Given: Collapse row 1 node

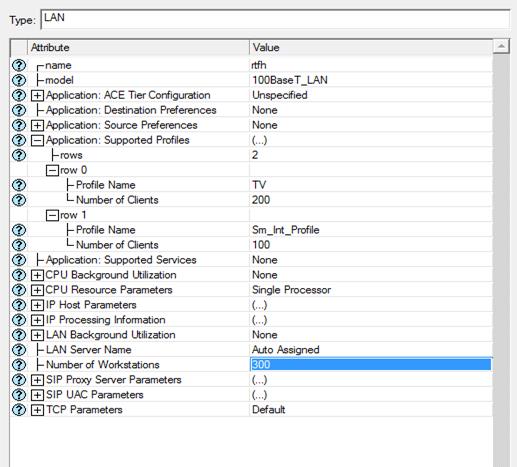Looking at the screenshot, I should (52, 215).
